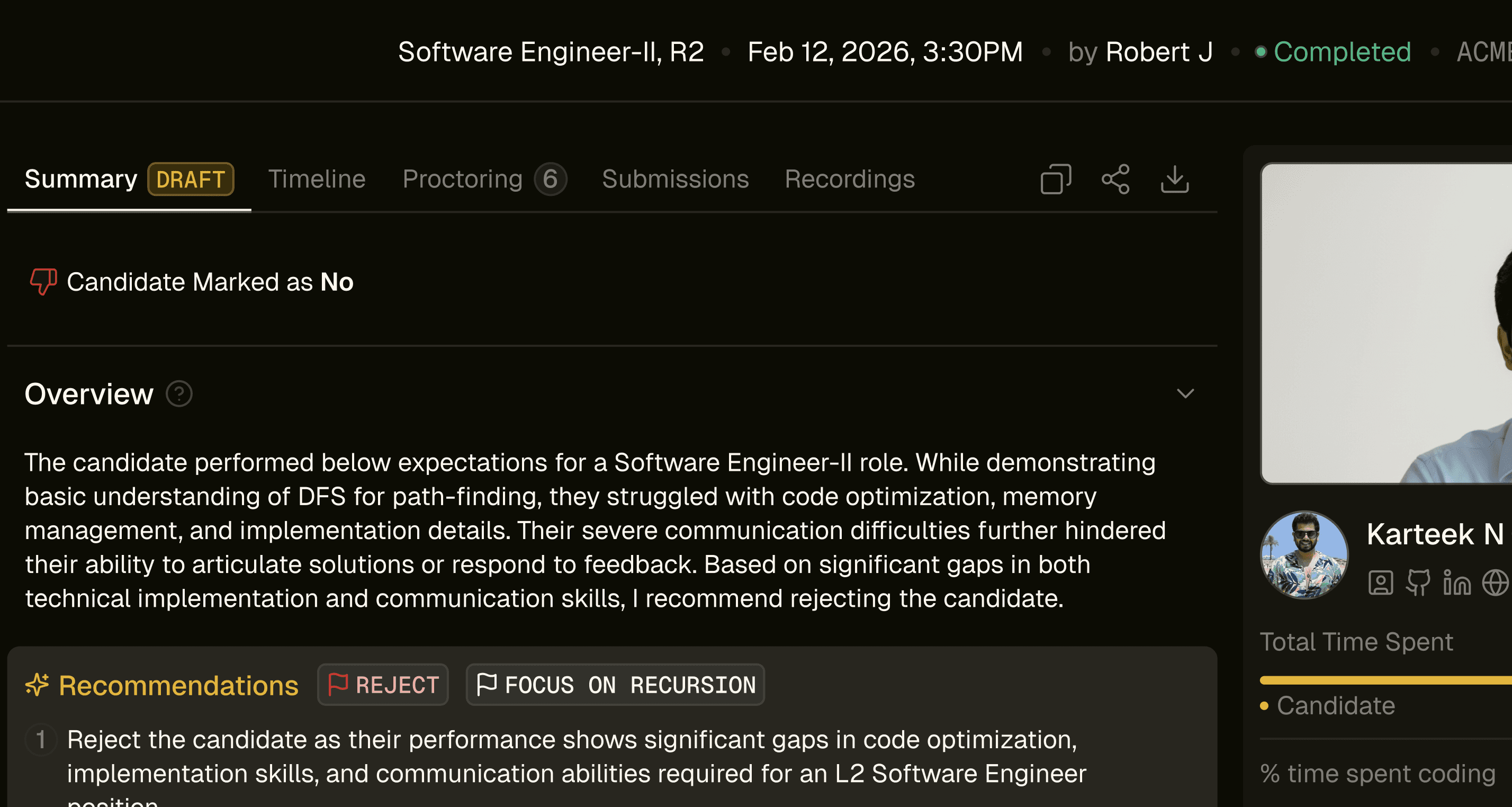
Task: Open candidate's LinkedIn profile icon
Action: click(x=1457, y=582)
